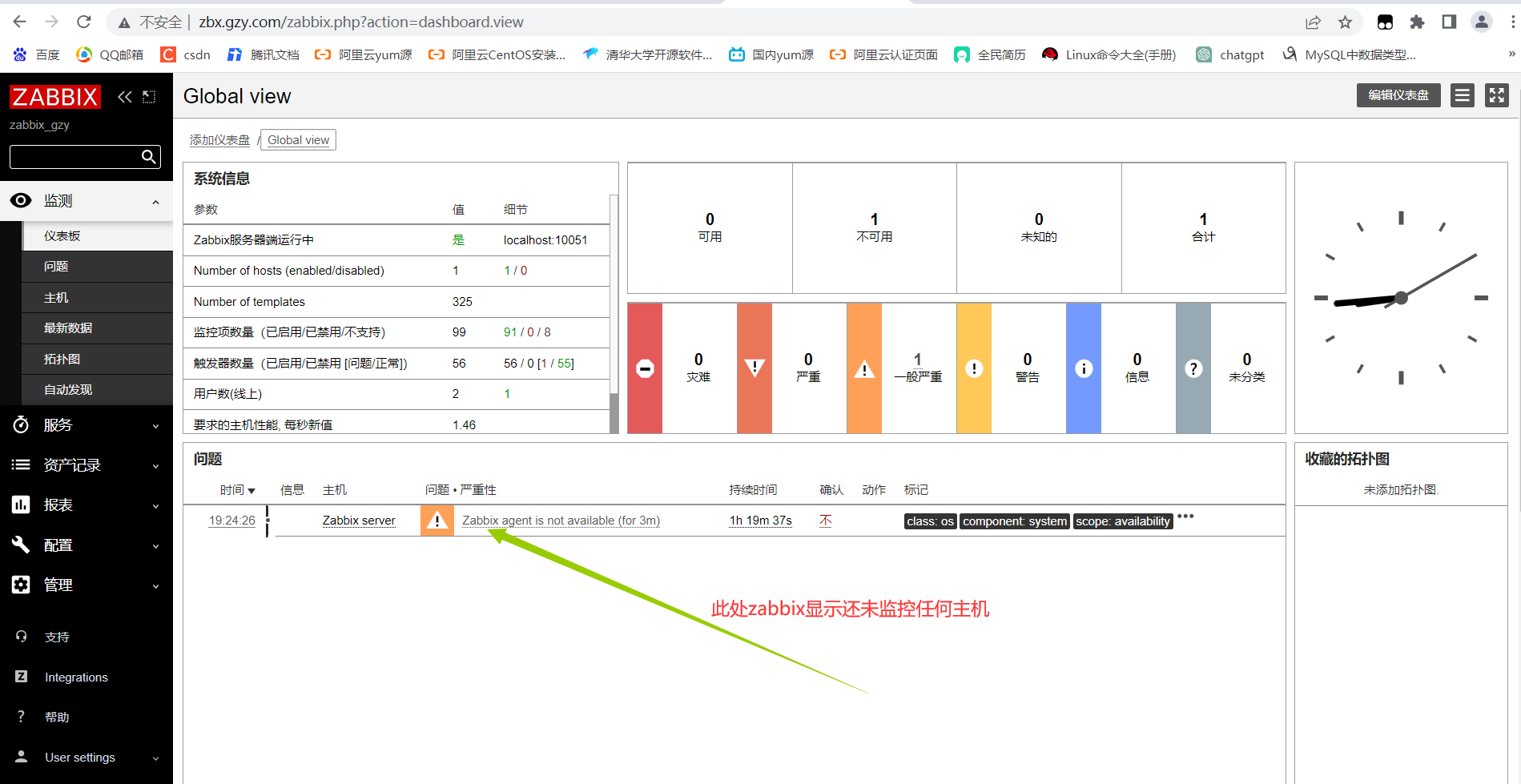Image resolution: width=1521 pixels, height=784 pixels.
Task: Click the red 灾难 severity color block
Action: coord(645,368)
